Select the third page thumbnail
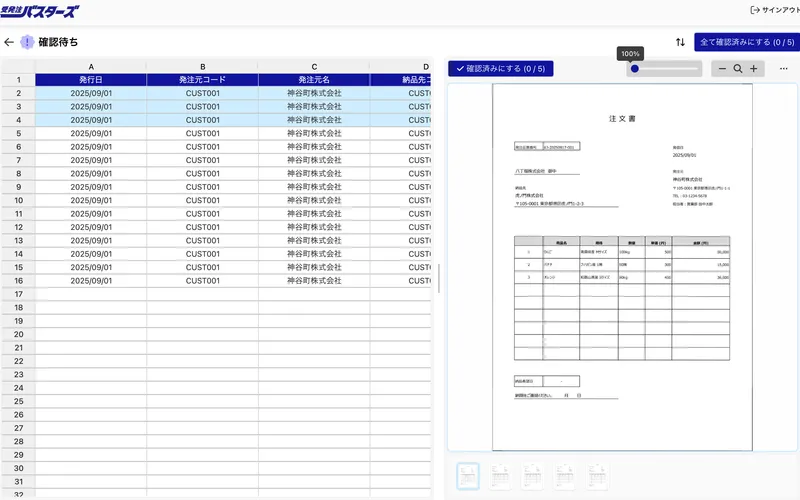Viewport: 800px width, 500px height. coord(533,477)
